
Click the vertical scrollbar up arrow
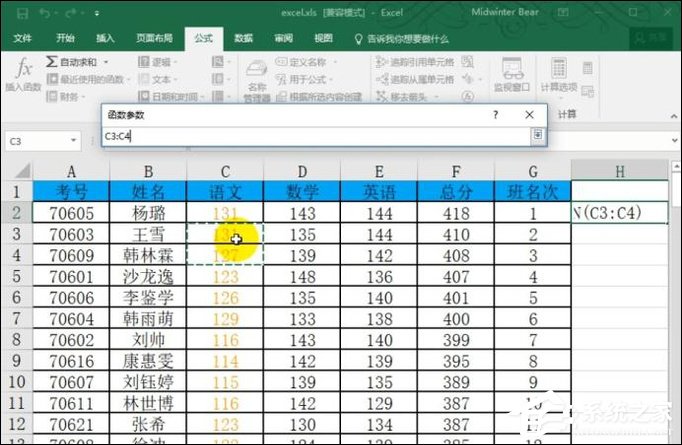coord(676,166)
